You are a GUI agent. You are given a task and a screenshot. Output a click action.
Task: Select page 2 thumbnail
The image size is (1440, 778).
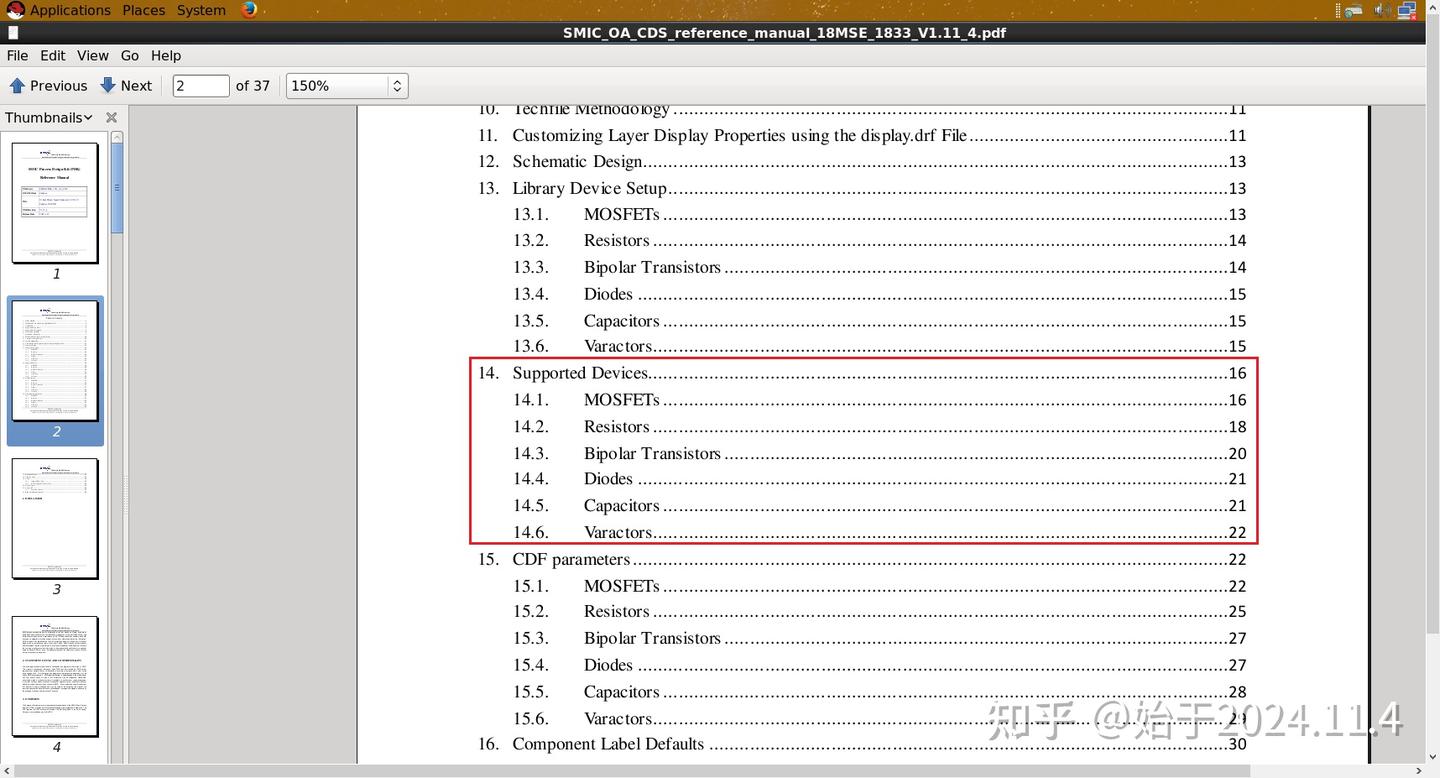[x=55, y=361]
